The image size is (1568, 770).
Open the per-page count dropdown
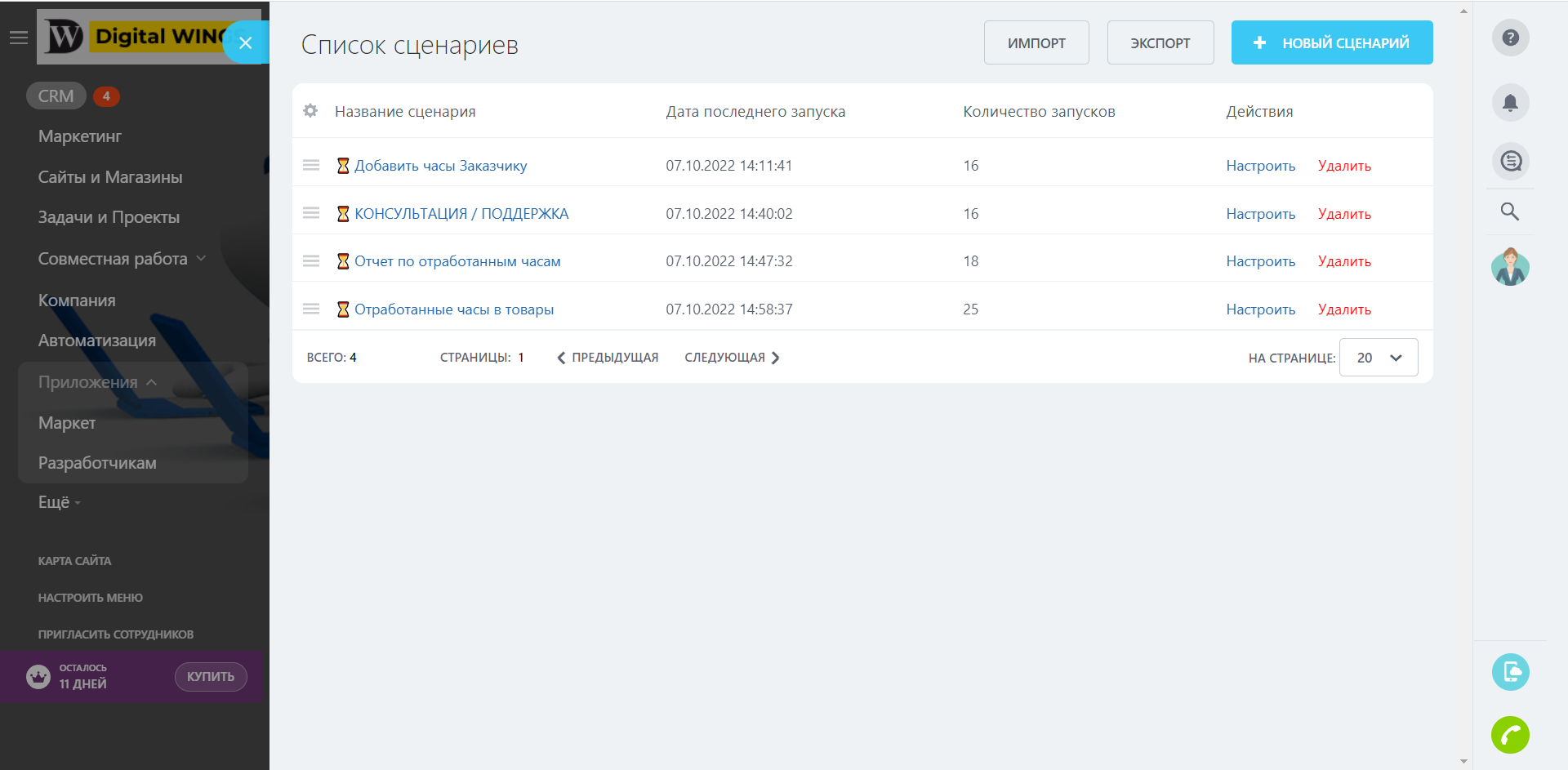[x=1379, y=358]
